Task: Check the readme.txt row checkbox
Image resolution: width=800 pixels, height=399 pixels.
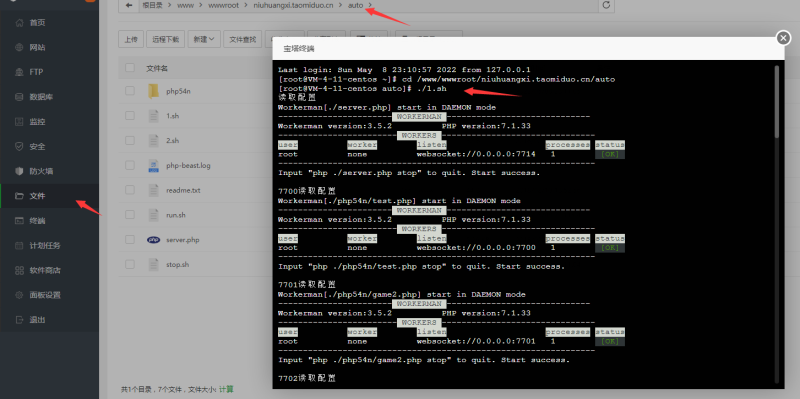Action: tap(130, 190)
